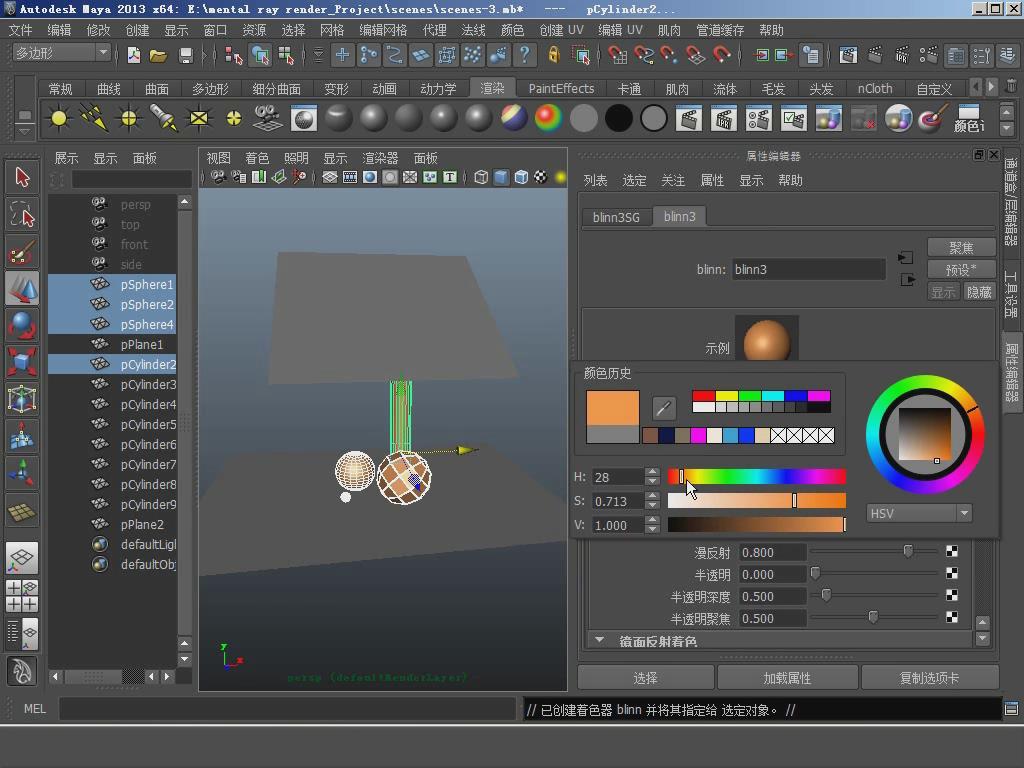
Task: Save scene with floppy disk icon
Action: coord(185,56)
